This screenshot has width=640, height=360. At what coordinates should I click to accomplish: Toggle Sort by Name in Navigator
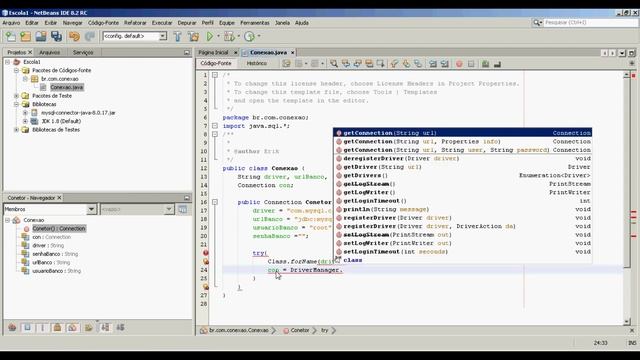click(105, 327)
